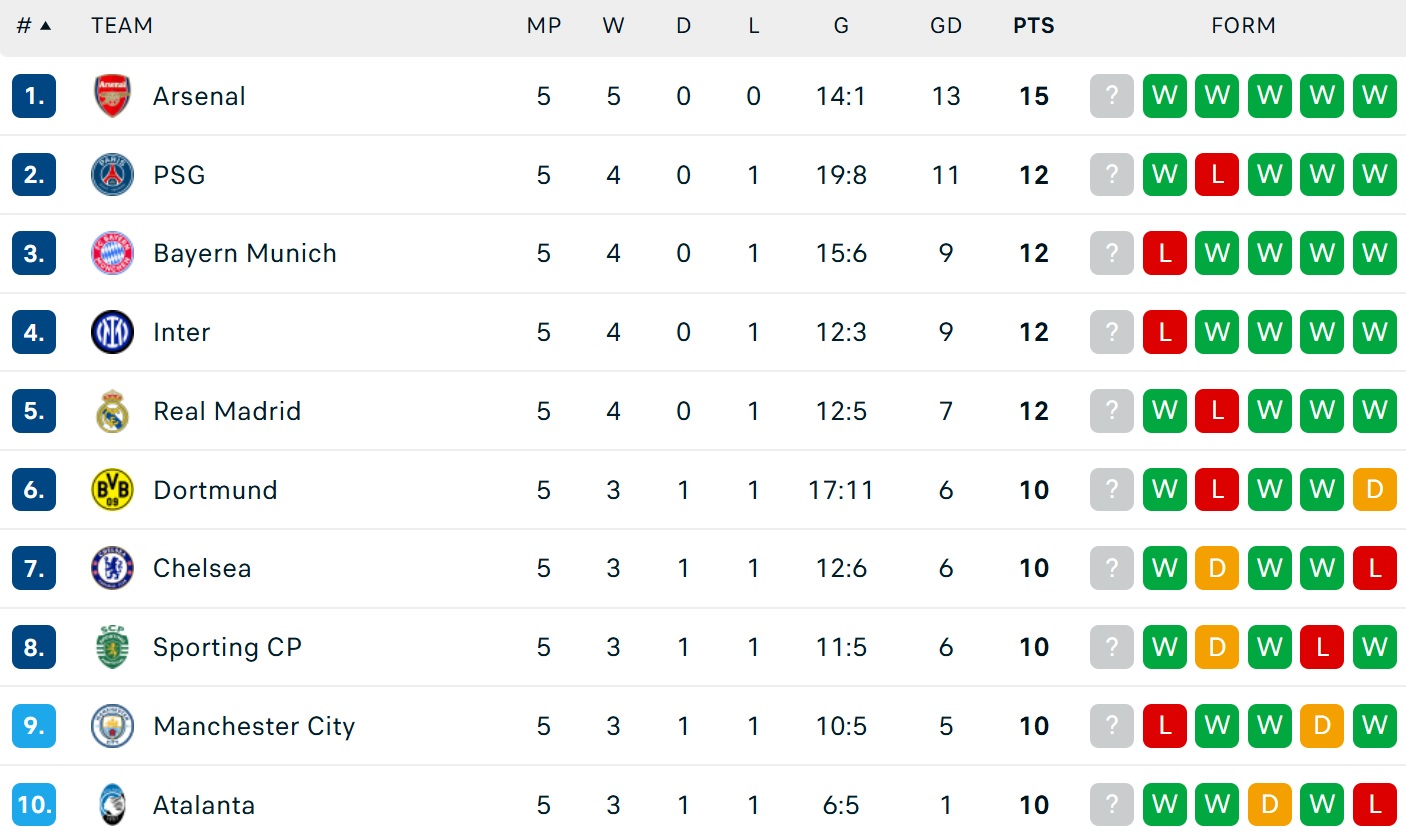Click the Dortmund club crest icon
This screenshot has height=839, width=1406.
point(112,490)
